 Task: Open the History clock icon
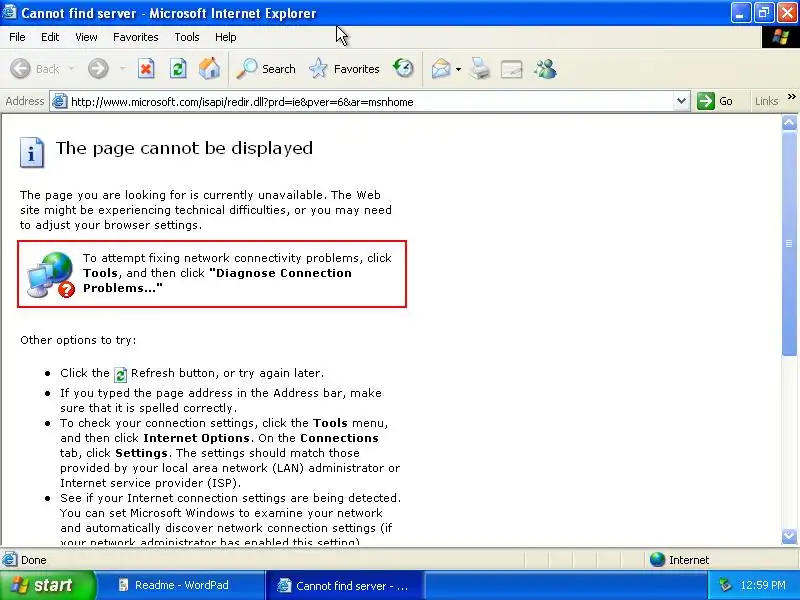pos(403,68)
